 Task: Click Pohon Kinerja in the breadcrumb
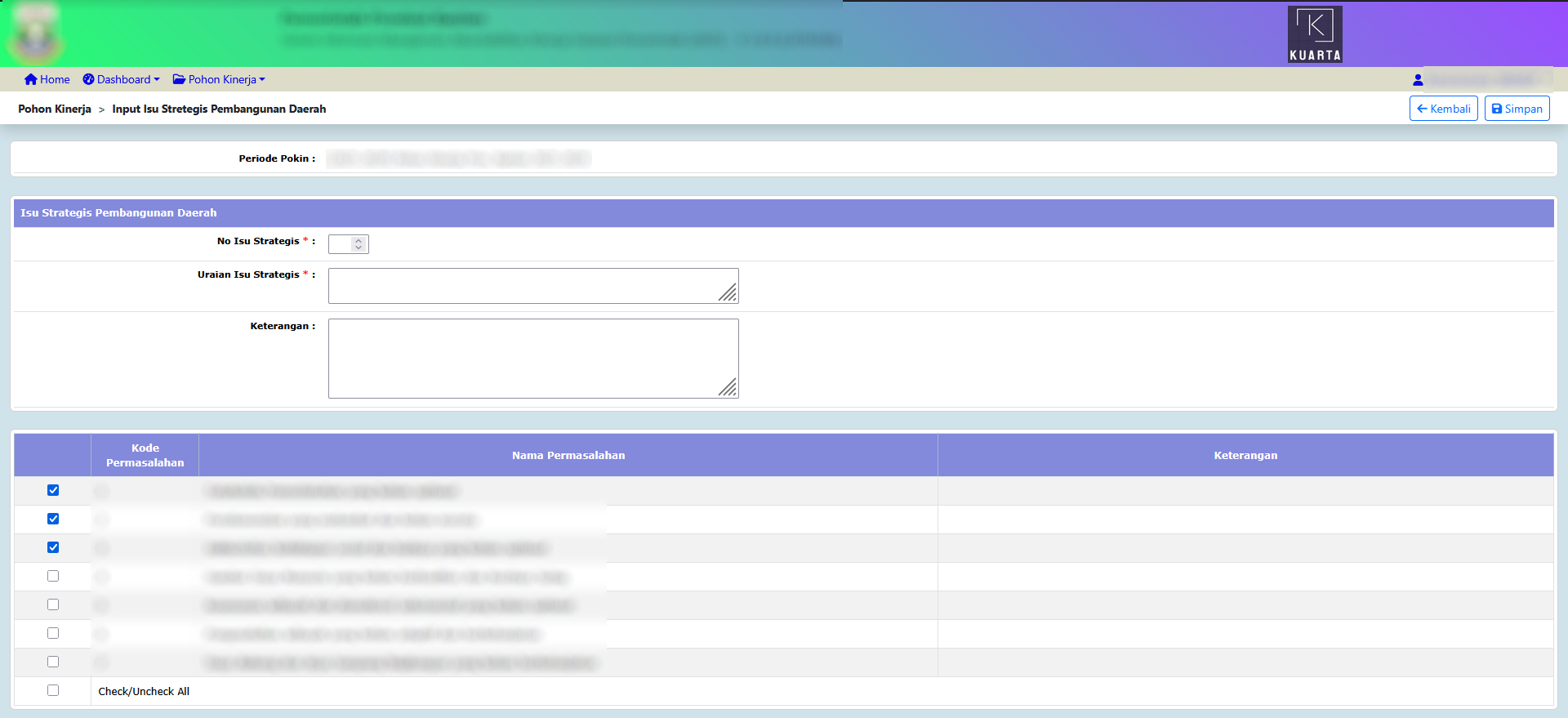55,109
